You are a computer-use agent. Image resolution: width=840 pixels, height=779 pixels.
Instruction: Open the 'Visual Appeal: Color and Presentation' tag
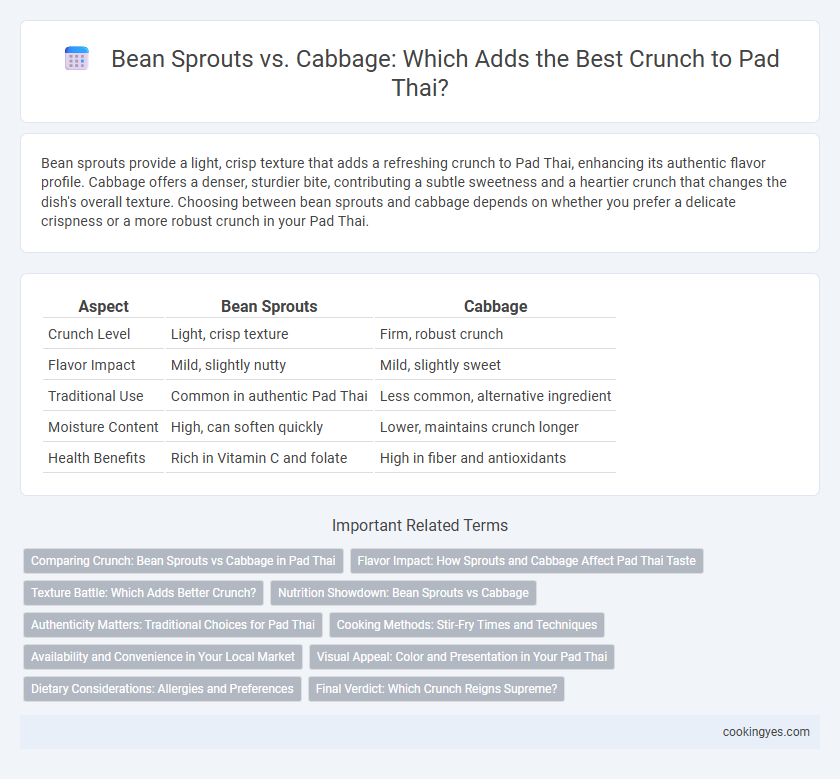(x=462, y=657)
